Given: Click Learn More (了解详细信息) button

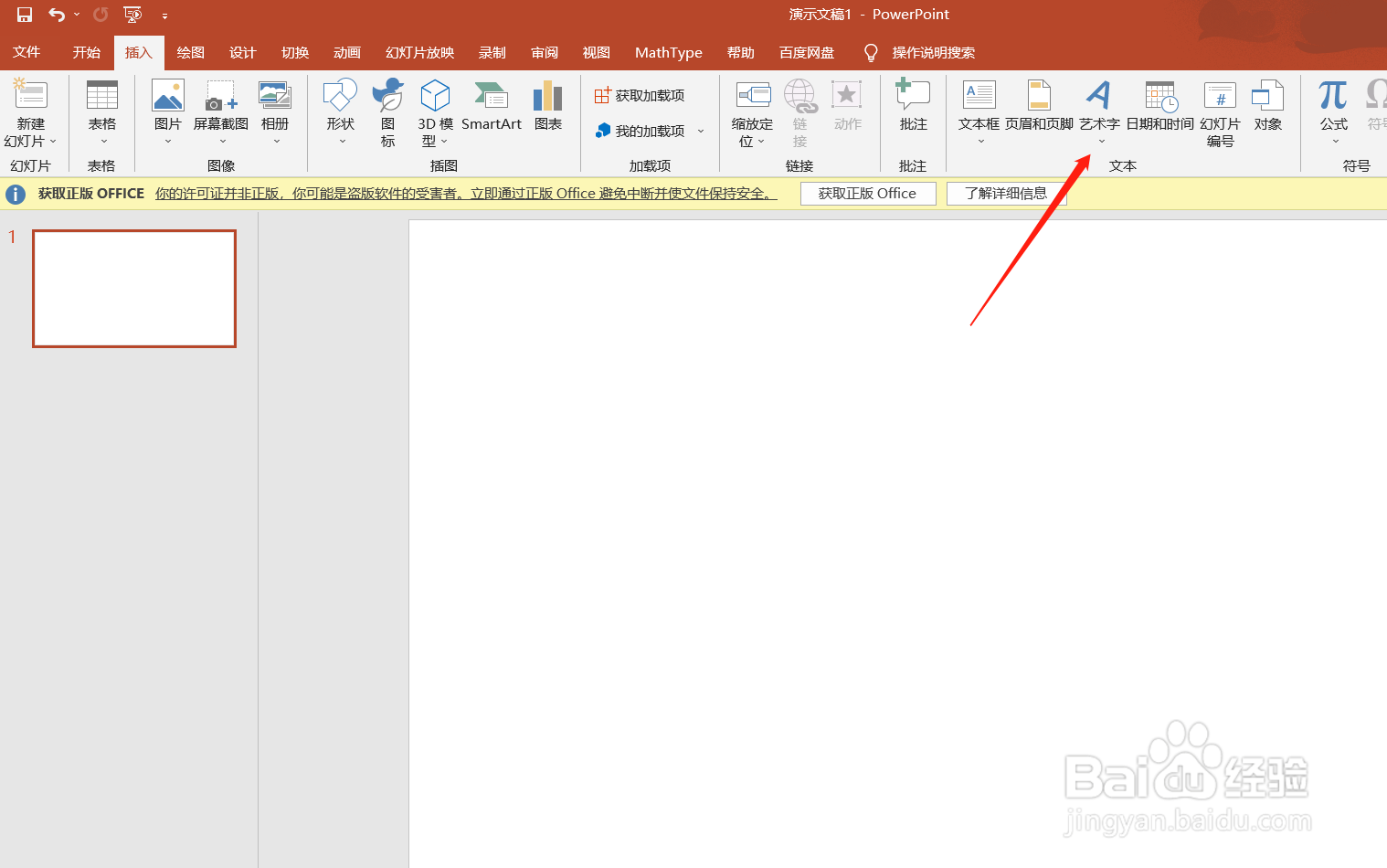Looking at the screenshot, I should (x=1006, y=194).
